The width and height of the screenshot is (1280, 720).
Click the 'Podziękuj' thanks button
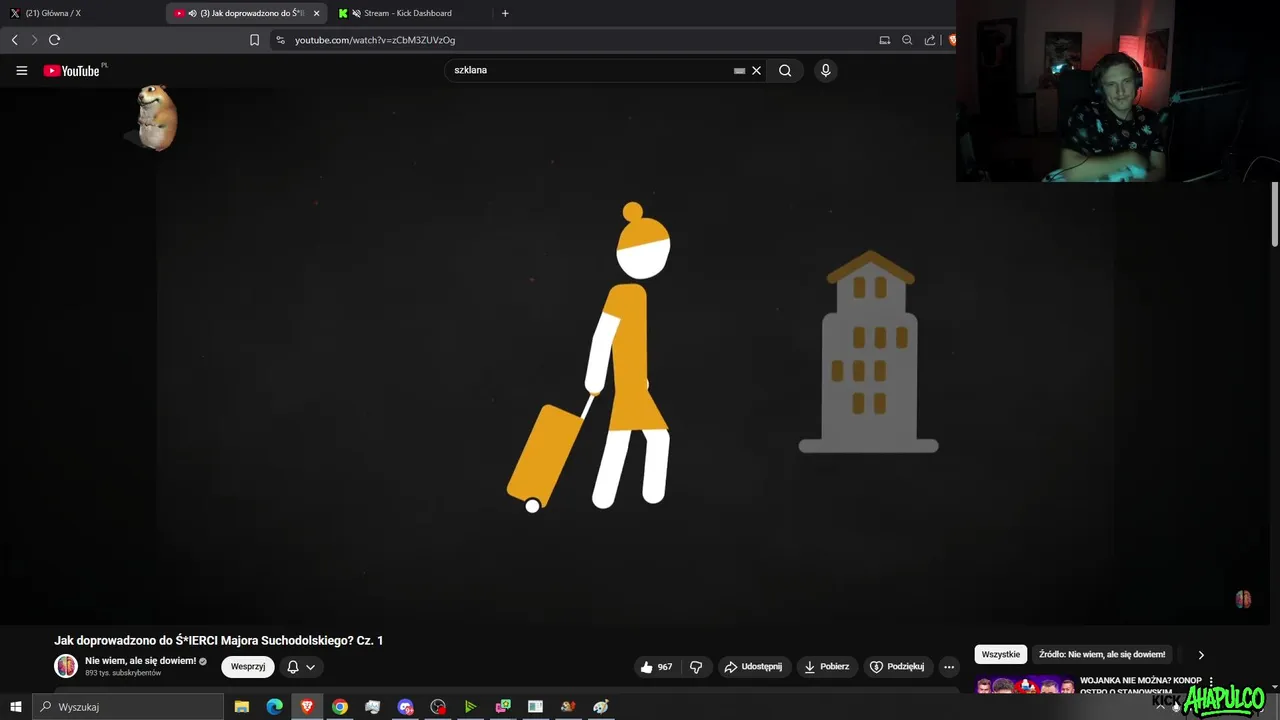(897, 667)
